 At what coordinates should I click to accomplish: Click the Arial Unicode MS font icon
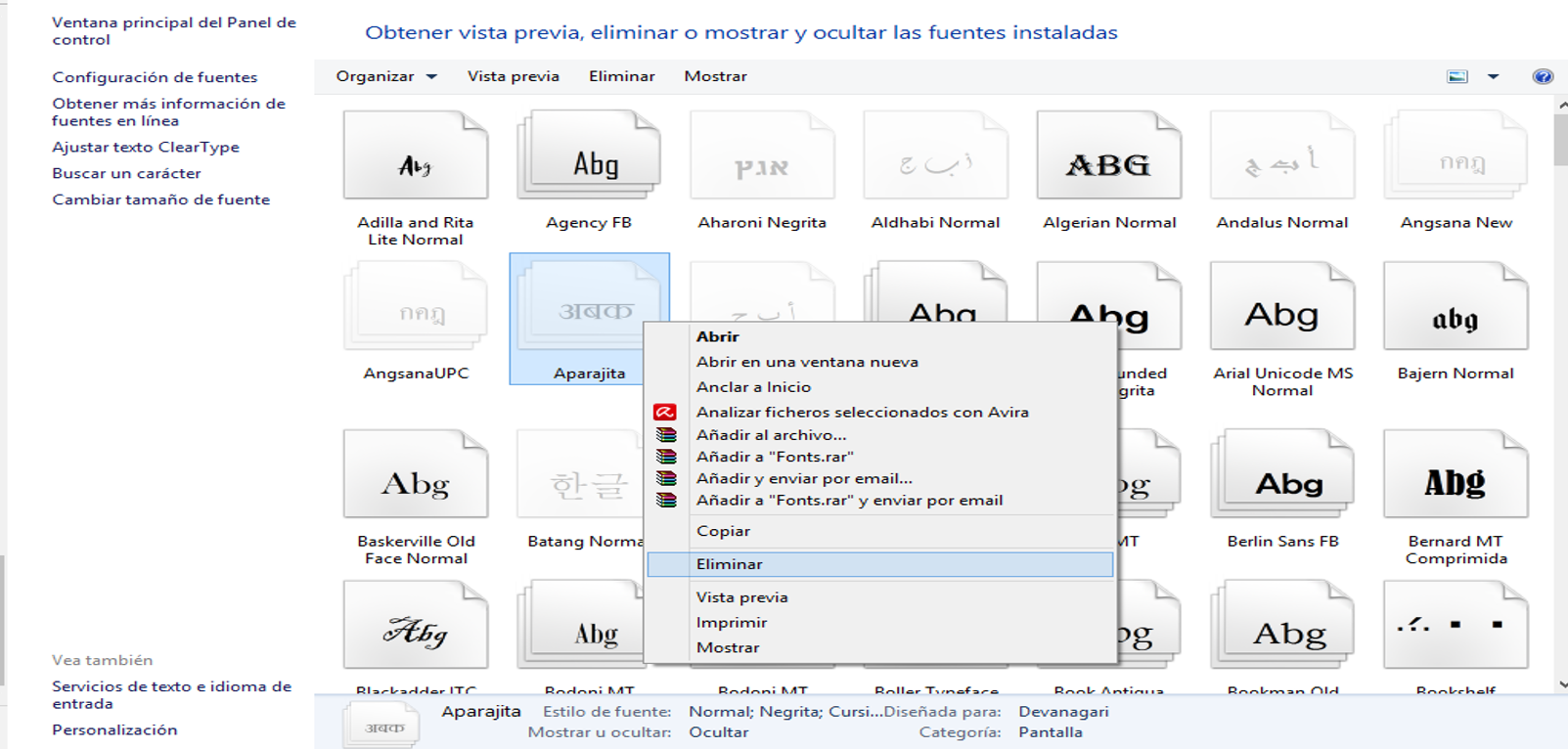(x=1282, y=307)
